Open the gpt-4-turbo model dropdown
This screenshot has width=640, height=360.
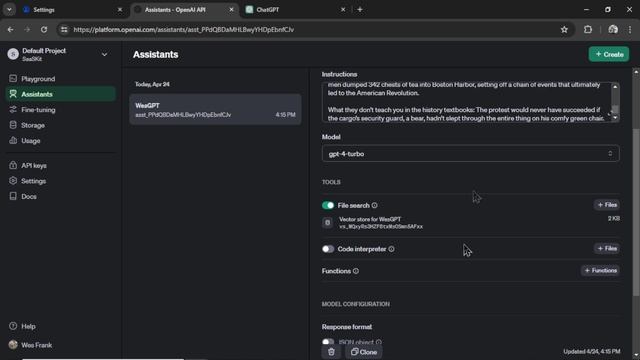pos(470,154)
